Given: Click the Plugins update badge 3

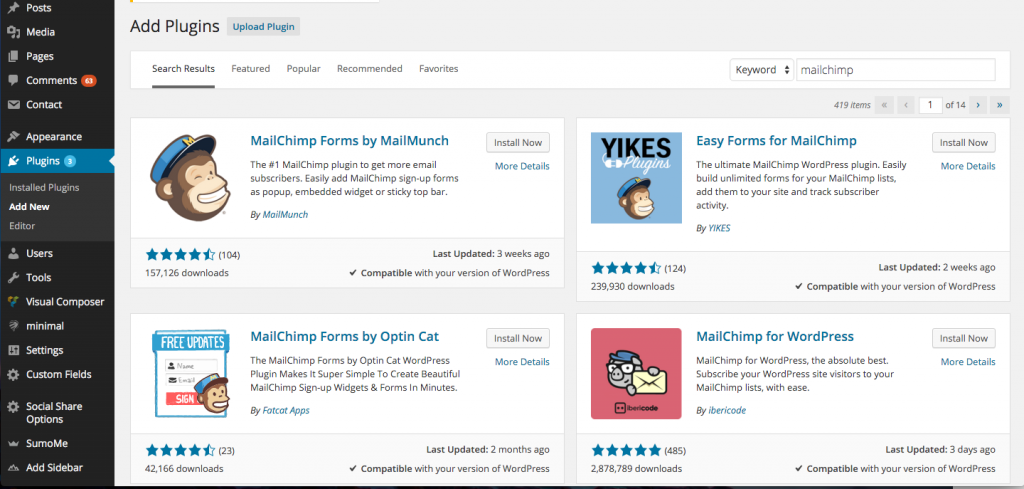Looking at the screenshot, I should pos(70,161).
